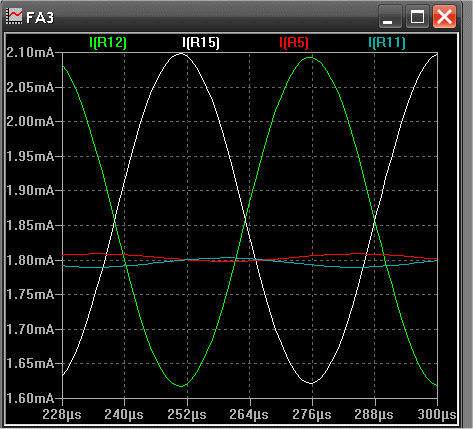Image resolution: width=473 pixels, height=429 pixels.
Task: Click the 1.85mA vertical axis label
Action: tap(30, 225)
